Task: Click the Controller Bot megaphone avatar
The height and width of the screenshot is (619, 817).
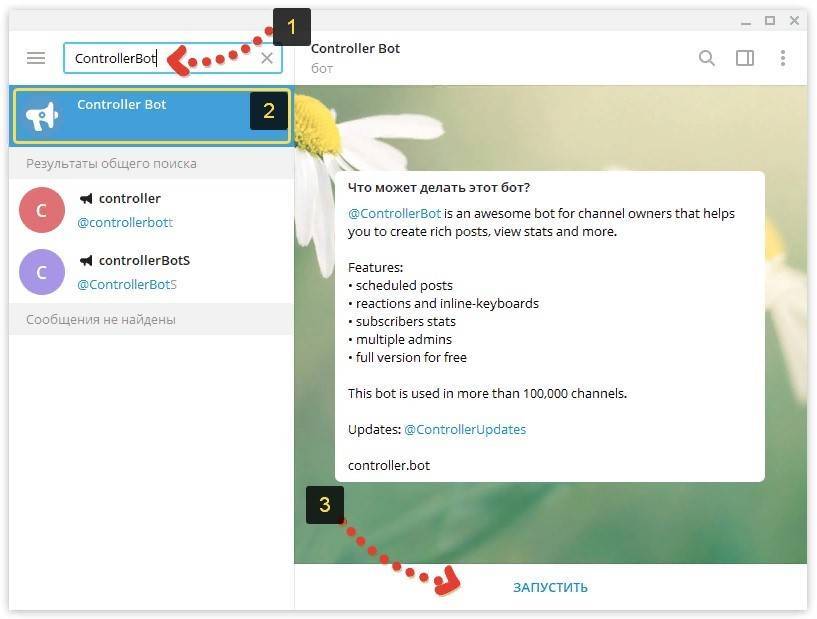Action: [42, 116]
